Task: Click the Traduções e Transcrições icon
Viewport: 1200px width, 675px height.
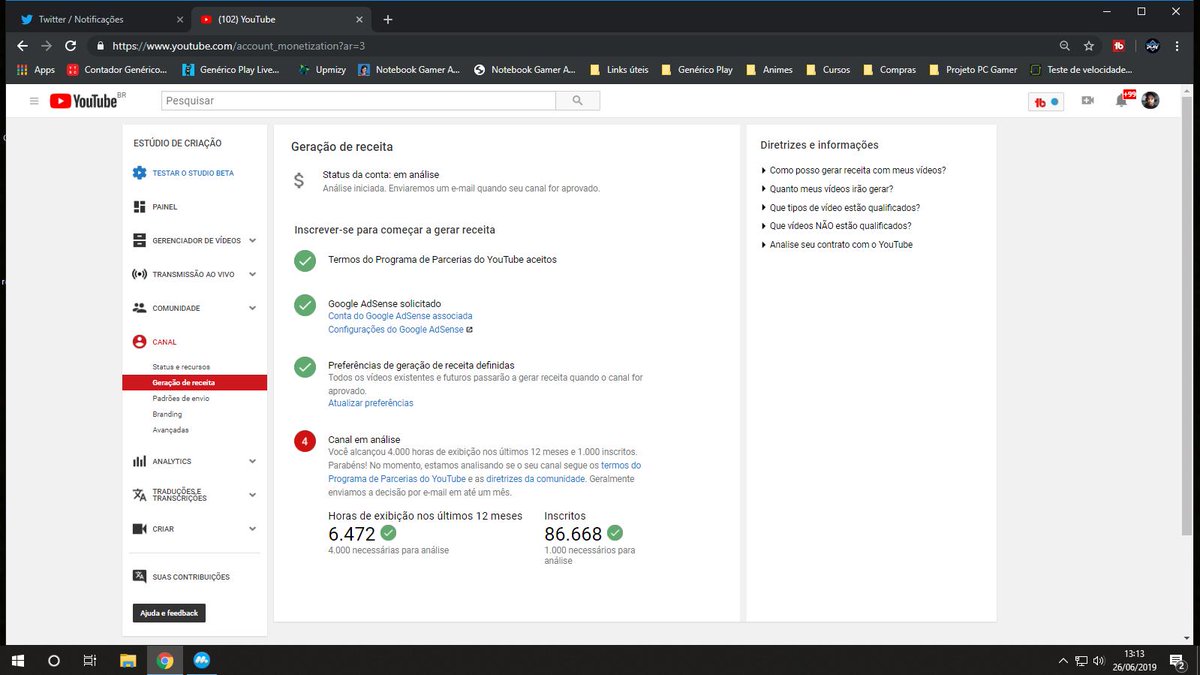Action: 139,495
